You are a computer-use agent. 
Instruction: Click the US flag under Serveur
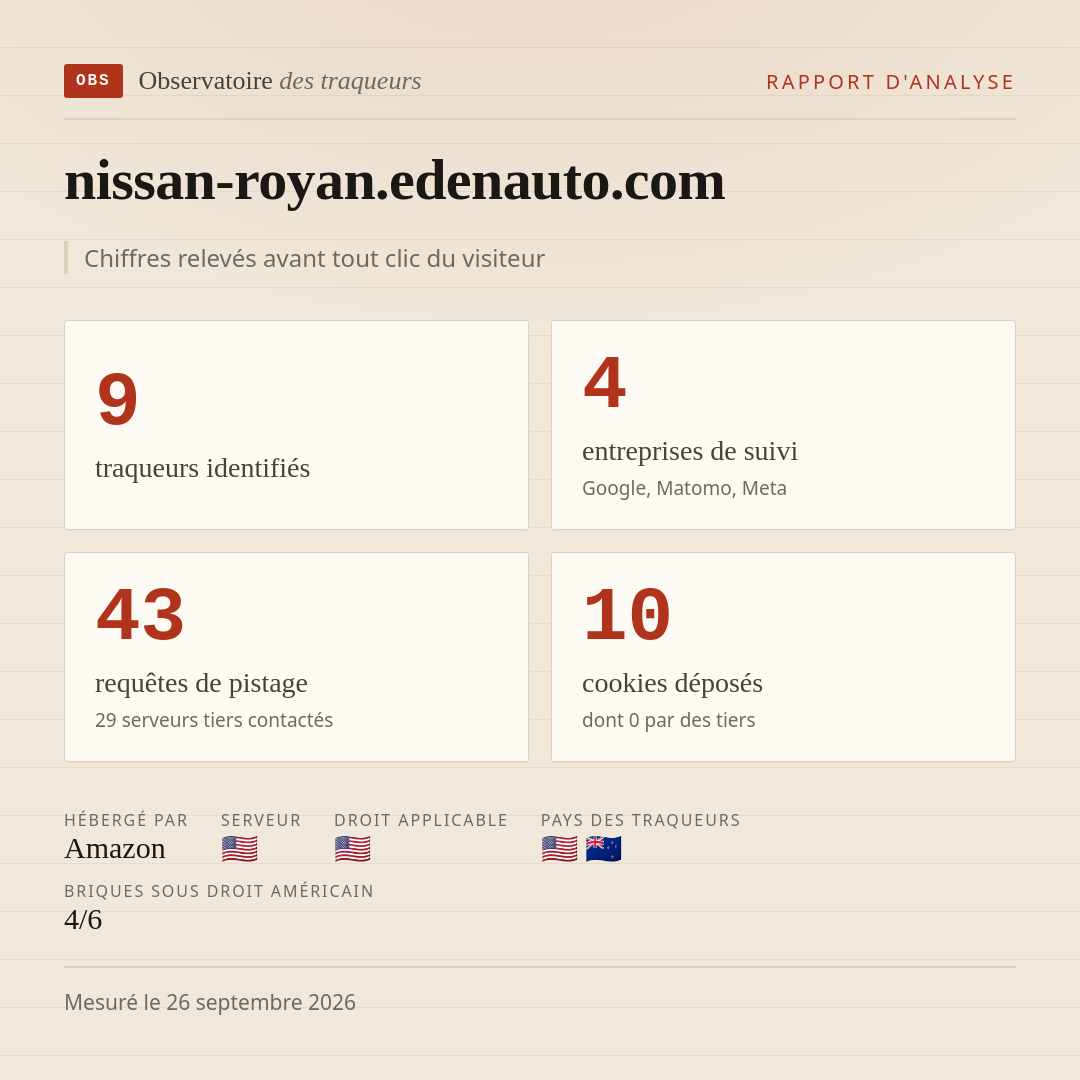240,849
